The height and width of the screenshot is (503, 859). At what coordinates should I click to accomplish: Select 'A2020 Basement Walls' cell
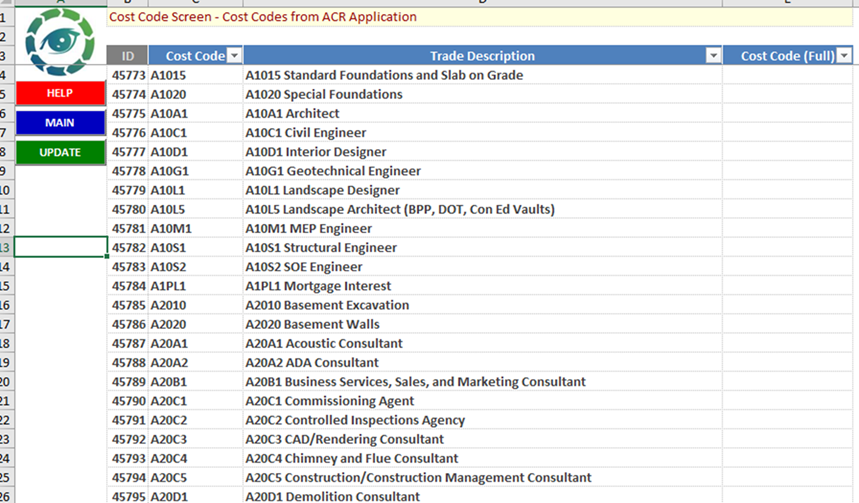pyautogui.click(x=483, y=324)
